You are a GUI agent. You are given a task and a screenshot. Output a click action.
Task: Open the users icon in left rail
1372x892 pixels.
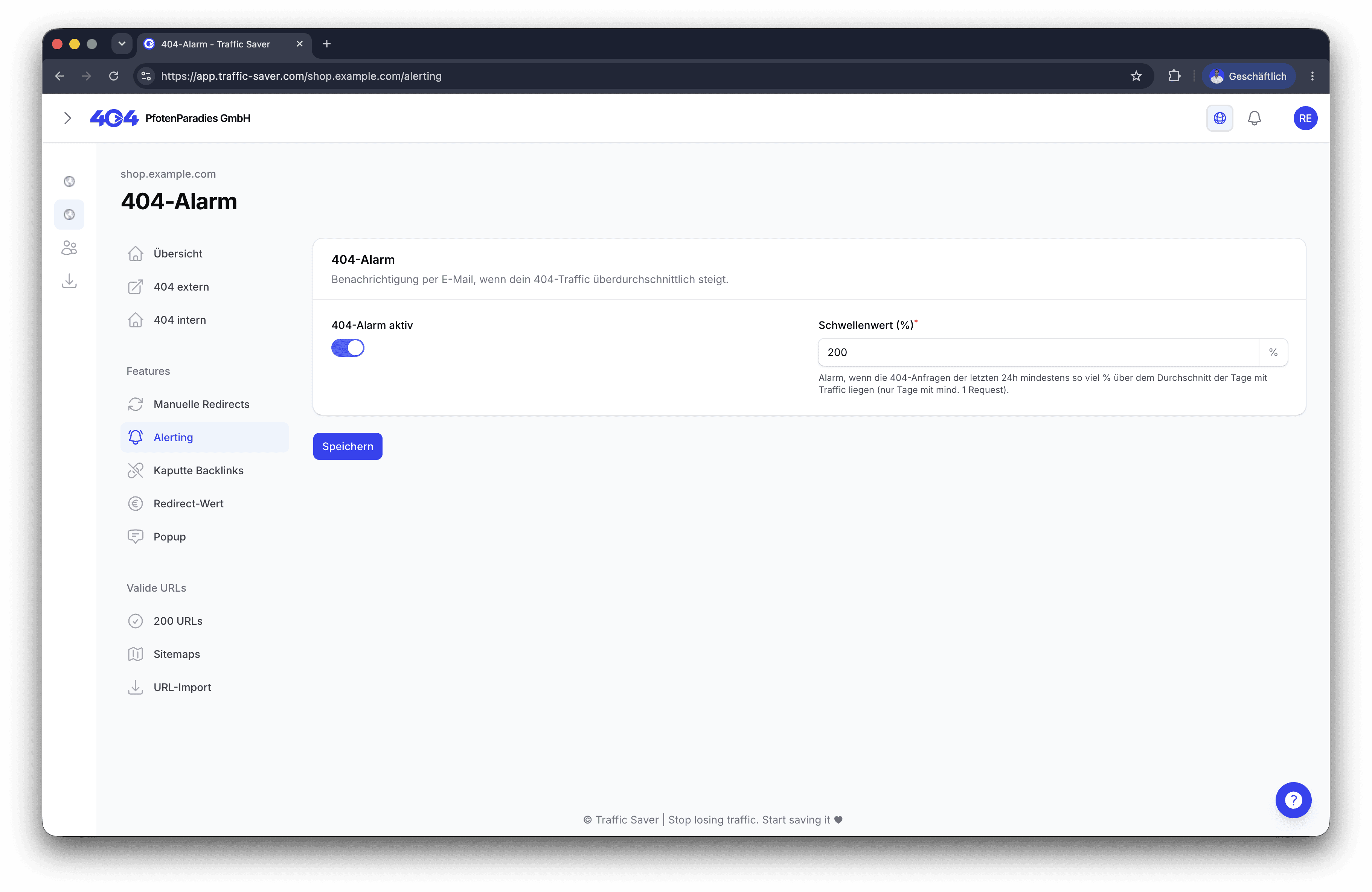69,248
